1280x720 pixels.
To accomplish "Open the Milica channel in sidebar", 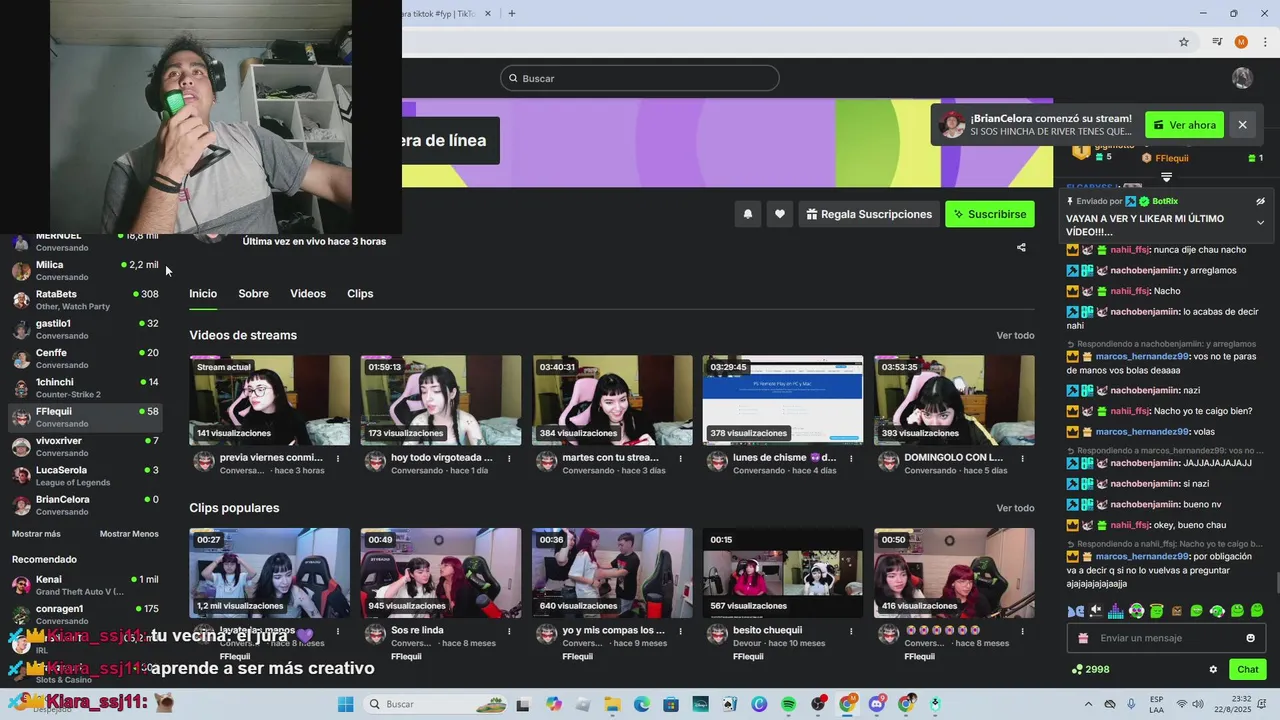I will point(85,271).
